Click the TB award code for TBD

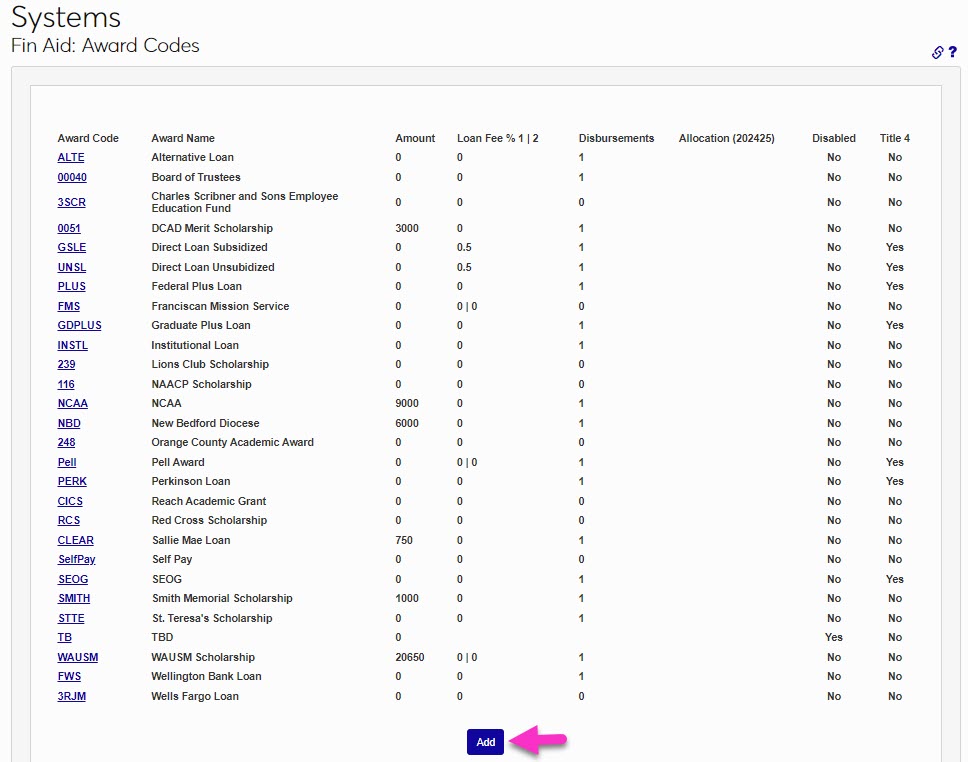pyautogui.click(x=64, y=637)
